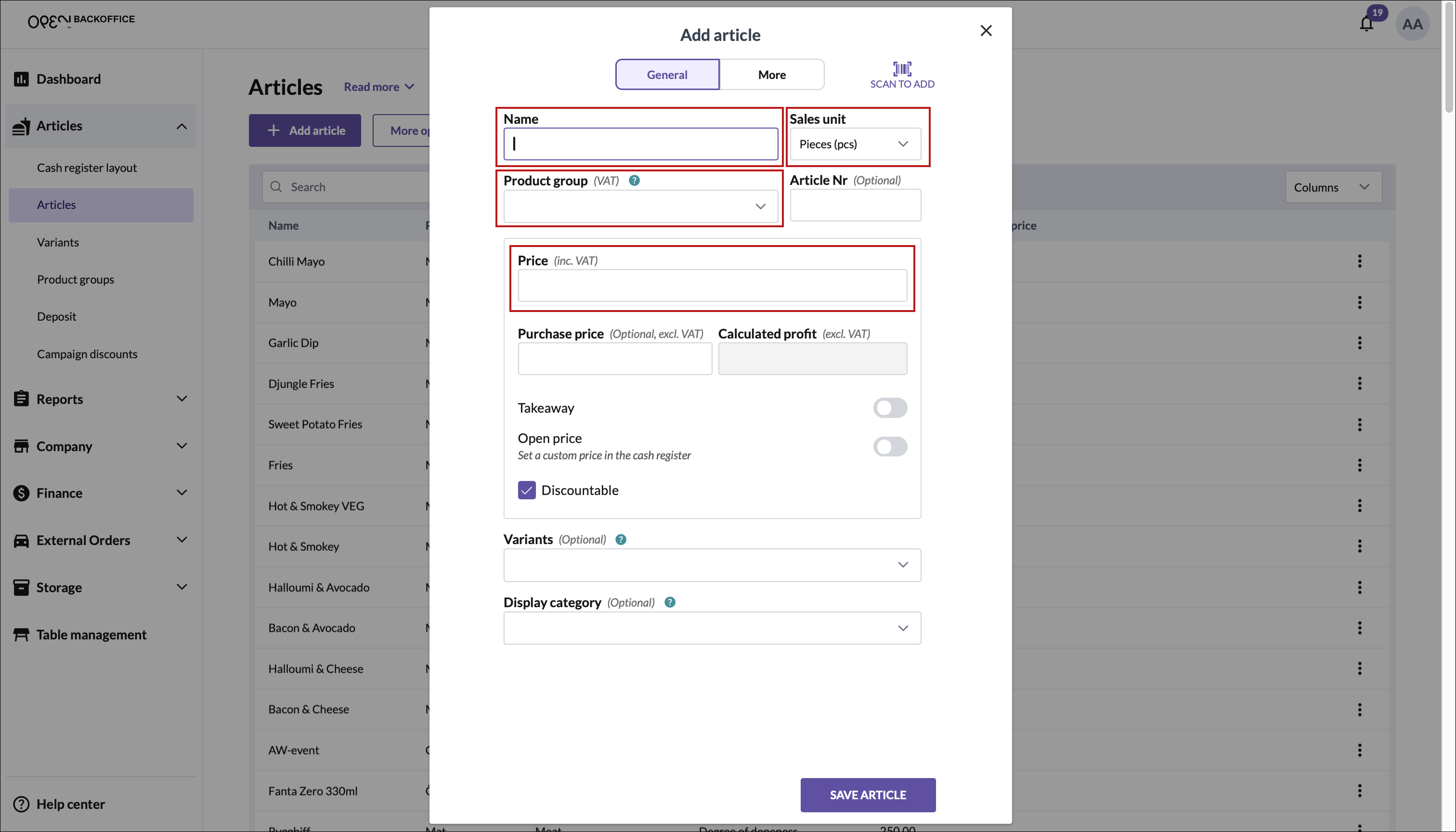Click the Name input field
This screenshot has height=832, width=1456.
point(640,144)
